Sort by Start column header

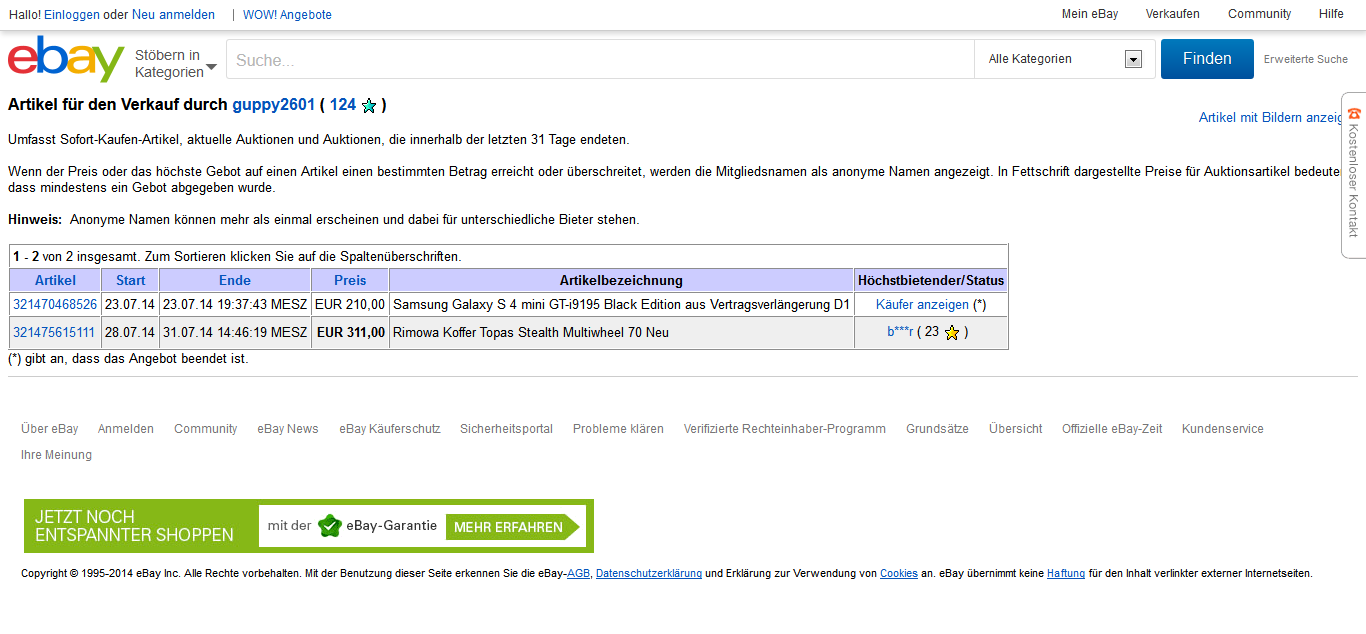pyautogui.click(x=130, y=280)
